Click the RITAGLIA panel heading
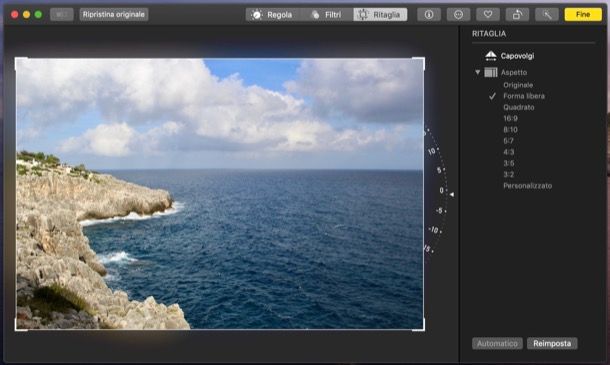 pyautogui.click(x=489, y=34)
